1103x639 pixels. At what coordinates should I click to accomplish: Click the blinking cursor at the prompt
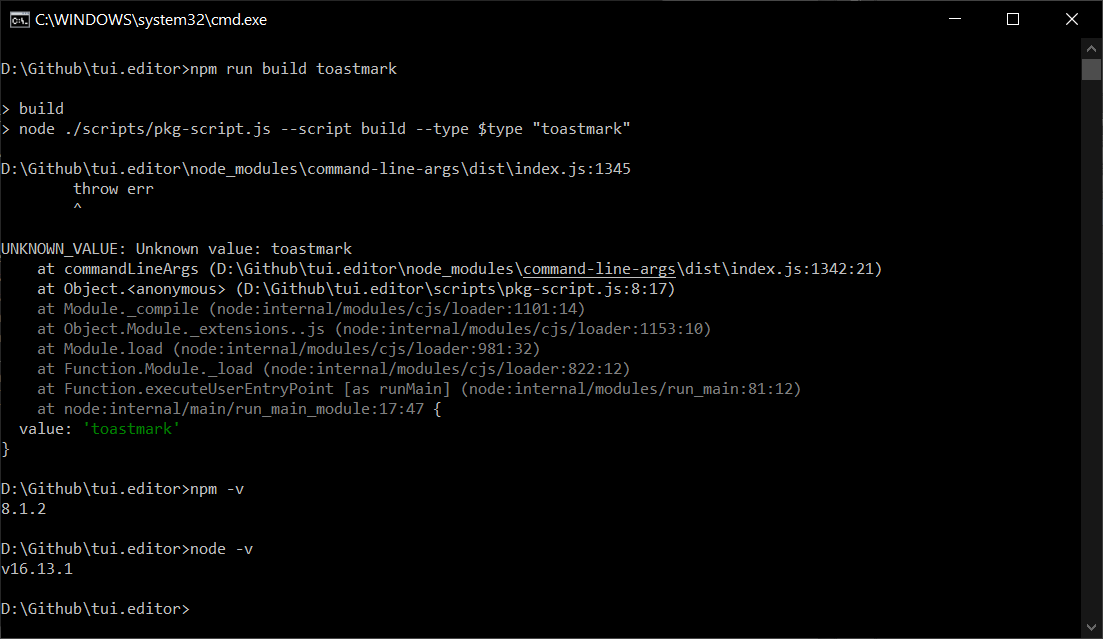coord(198,608)
